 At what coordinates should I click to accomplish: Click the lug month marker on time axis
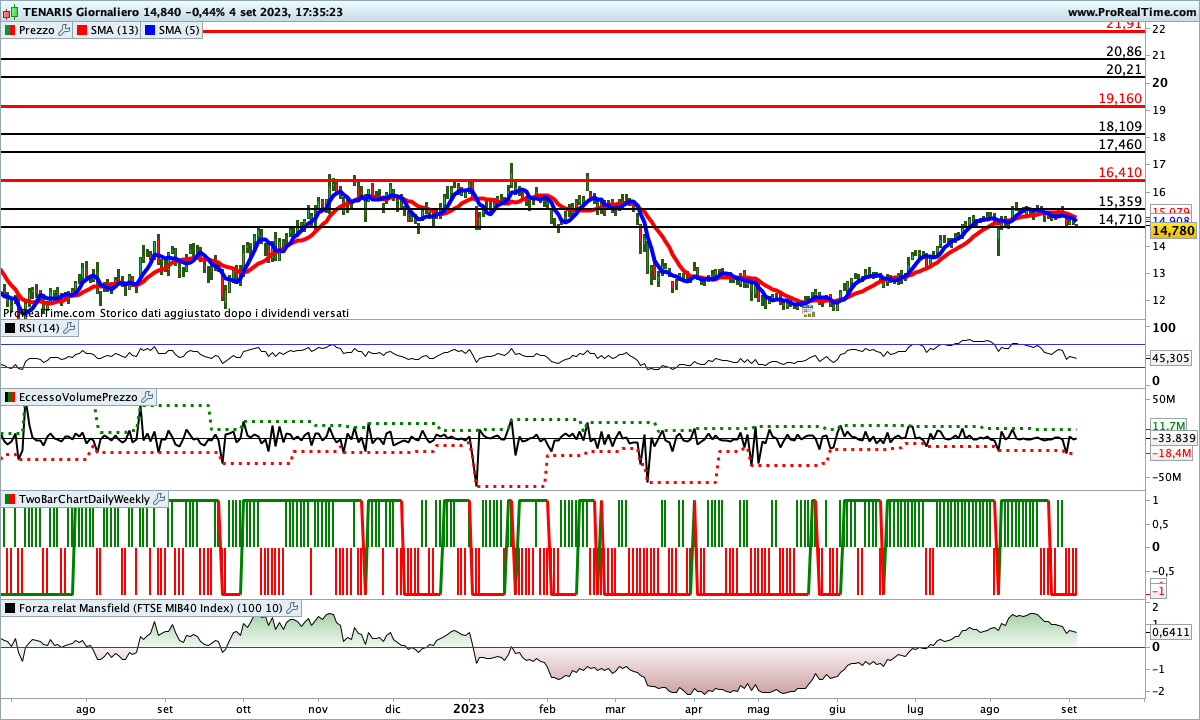pos(913,709)
